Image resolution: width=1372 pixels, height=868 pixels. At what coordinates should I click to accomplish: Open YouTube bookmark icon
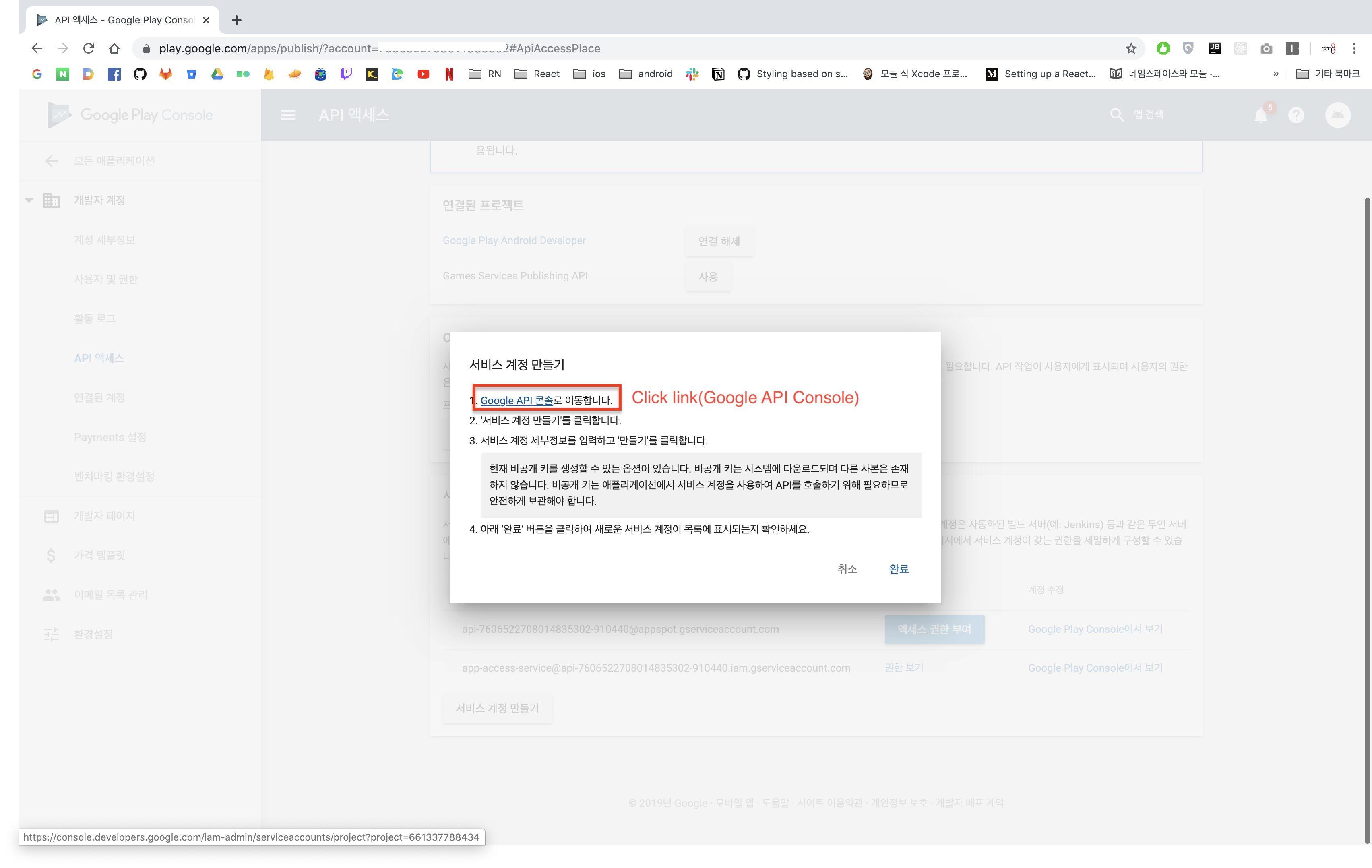424,74
